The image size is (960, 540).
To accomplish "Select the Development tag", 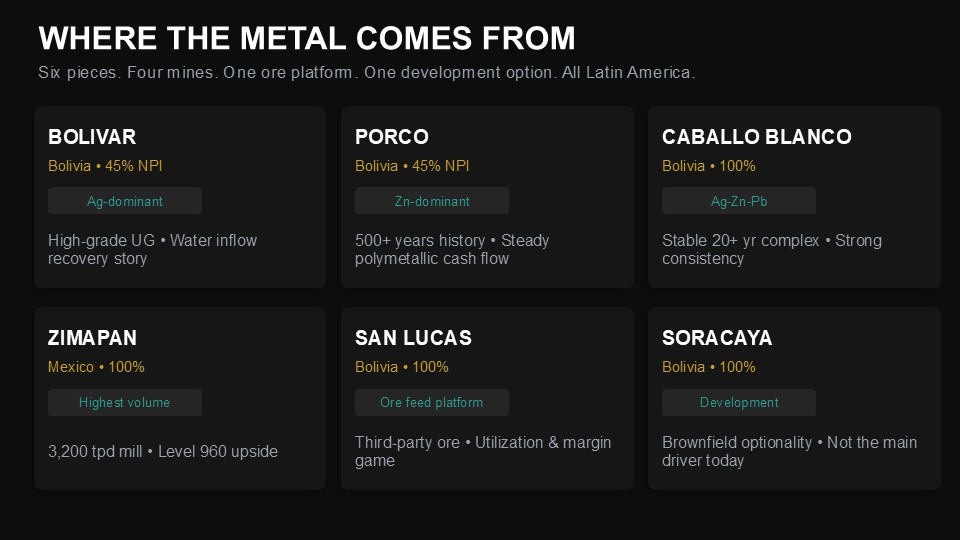I will click(x=738, y=402).
